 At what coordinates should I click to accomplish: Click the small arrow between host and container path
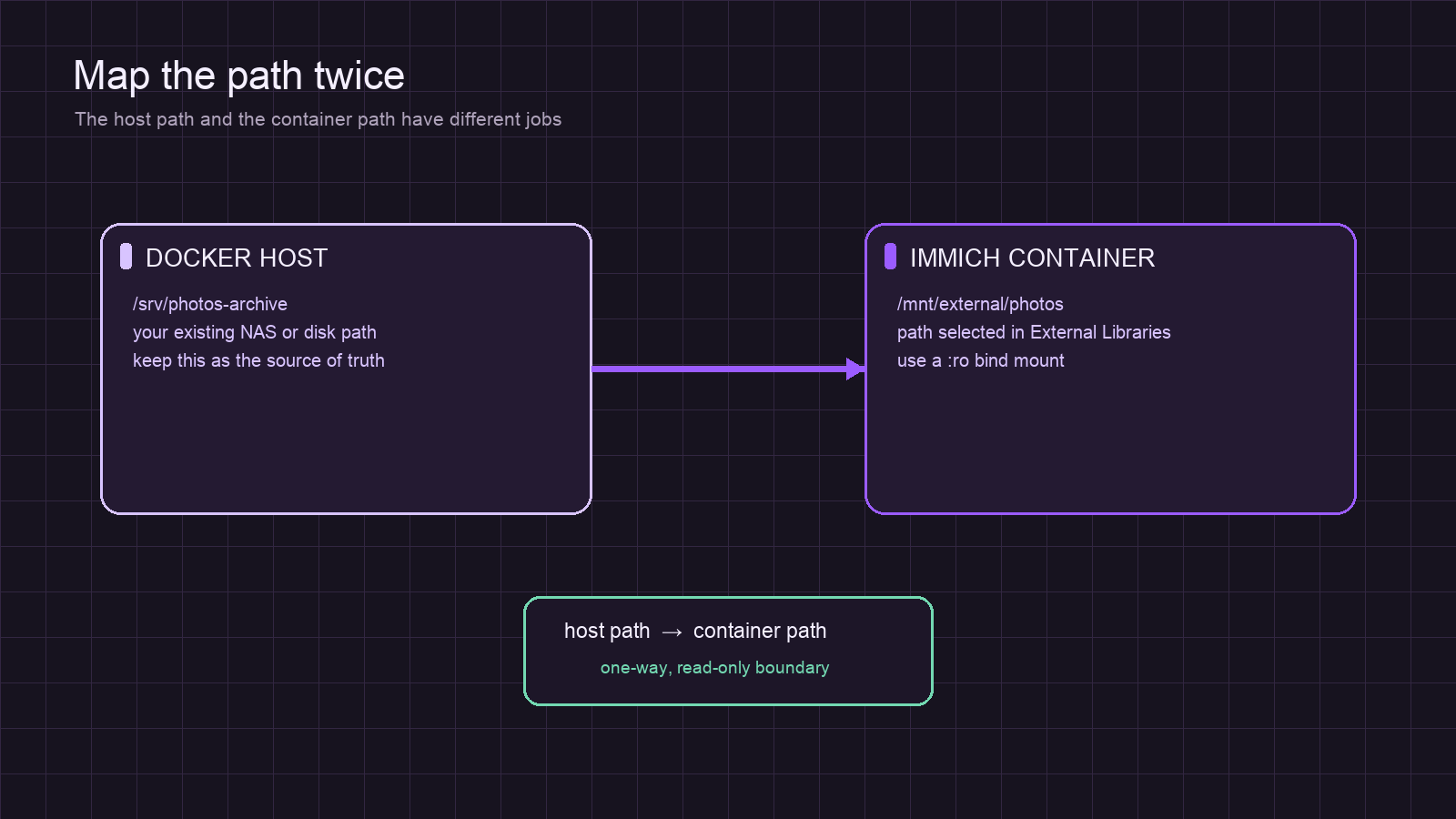click(x=672, y=632)
